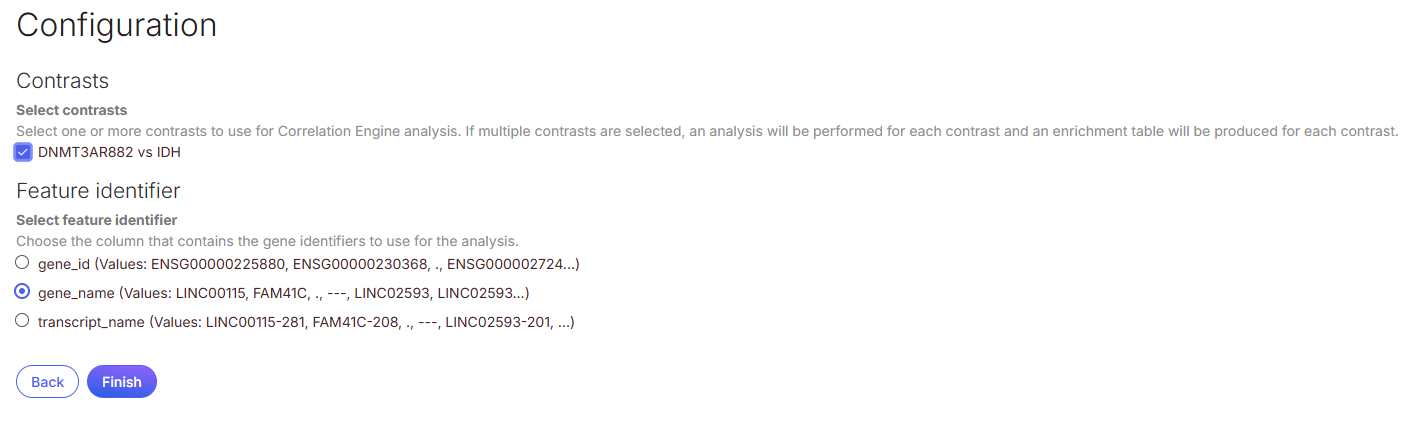Viewport: 1411px width, 430px height.
Task: Click the 'gene_id' option name text
Action: click(62, 264)
